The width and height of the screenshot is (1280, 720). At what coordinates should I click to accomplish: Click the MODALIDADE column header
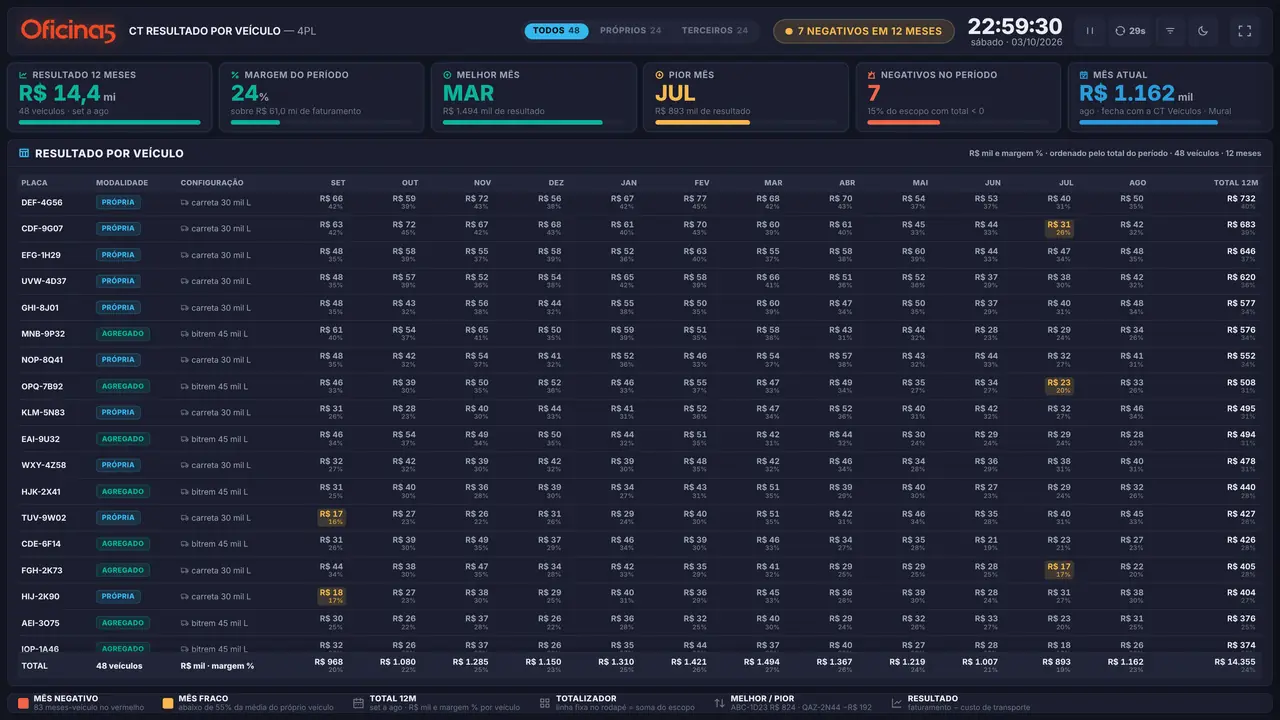(x=122, y=183)
